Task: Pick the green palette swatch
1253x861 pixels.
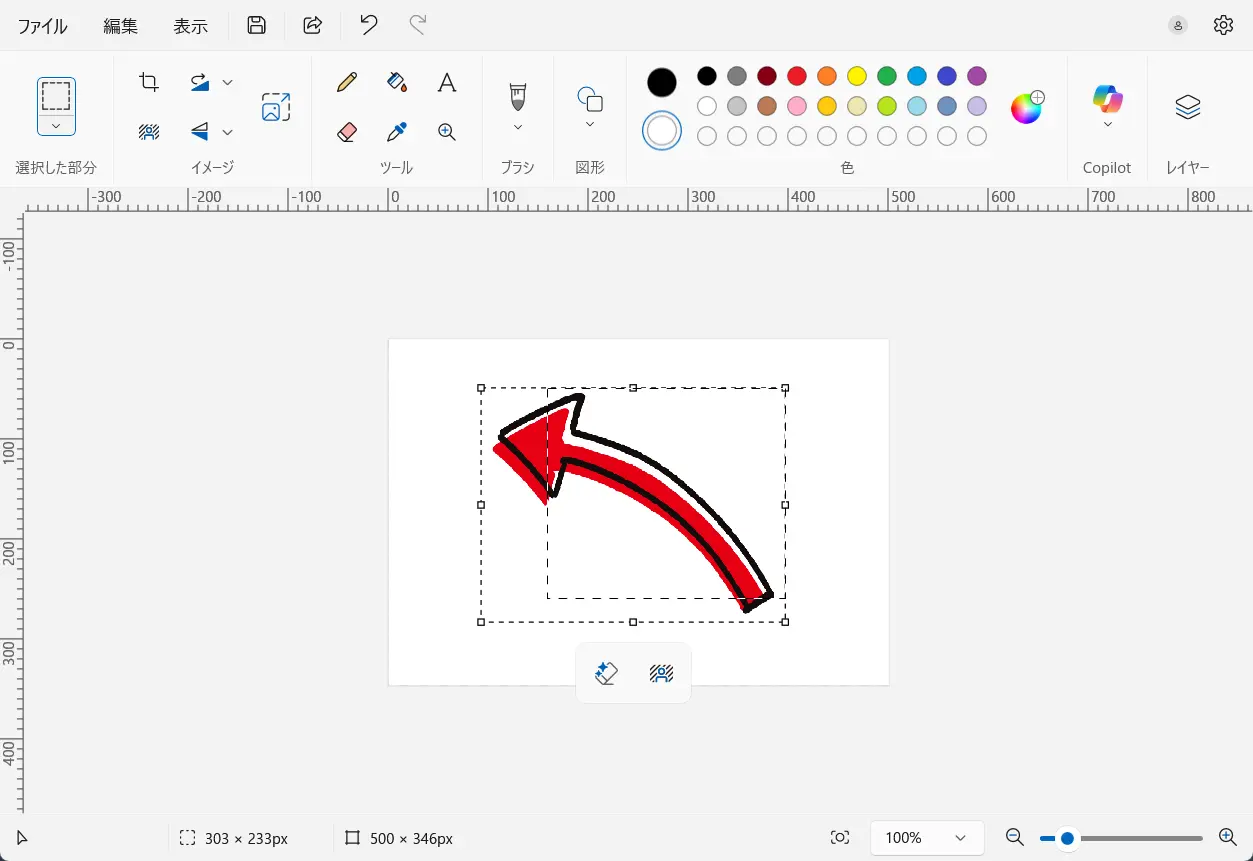Action: pyautogui.click(x=887, y=76)
